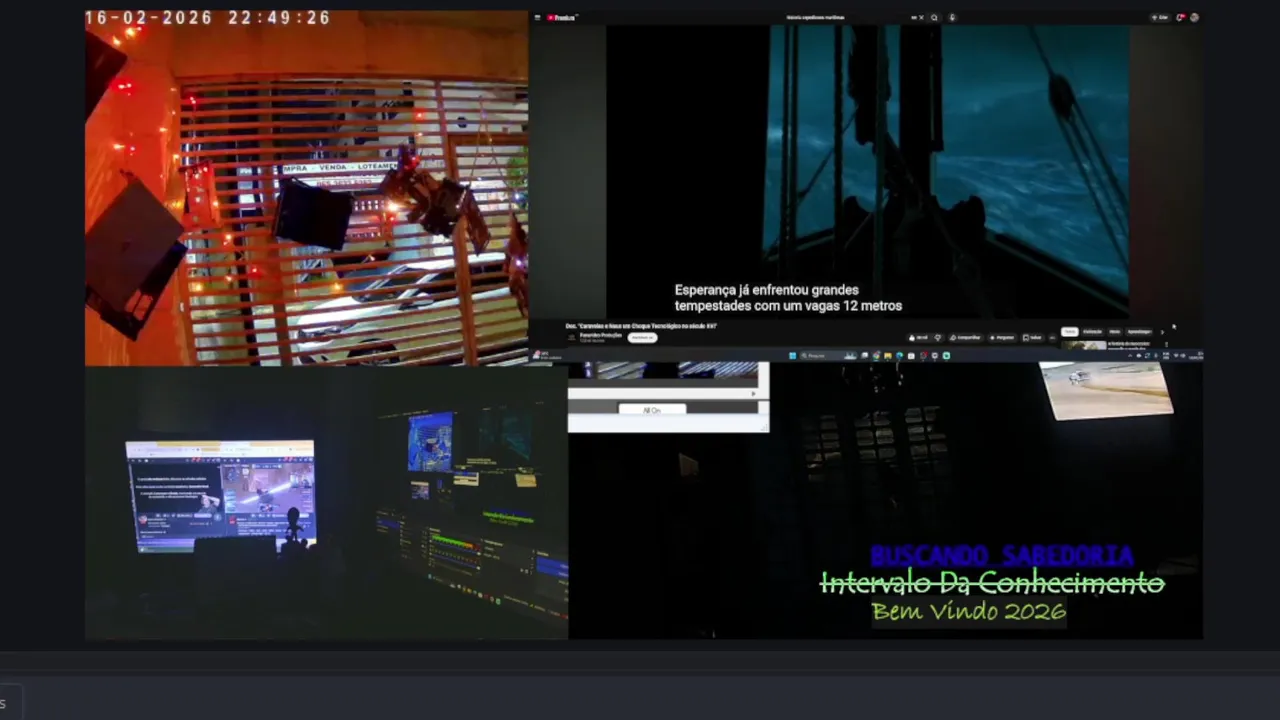Click the ship storm video player
The width and height of the screenshot is (1280, 720).
pos(867,172)
